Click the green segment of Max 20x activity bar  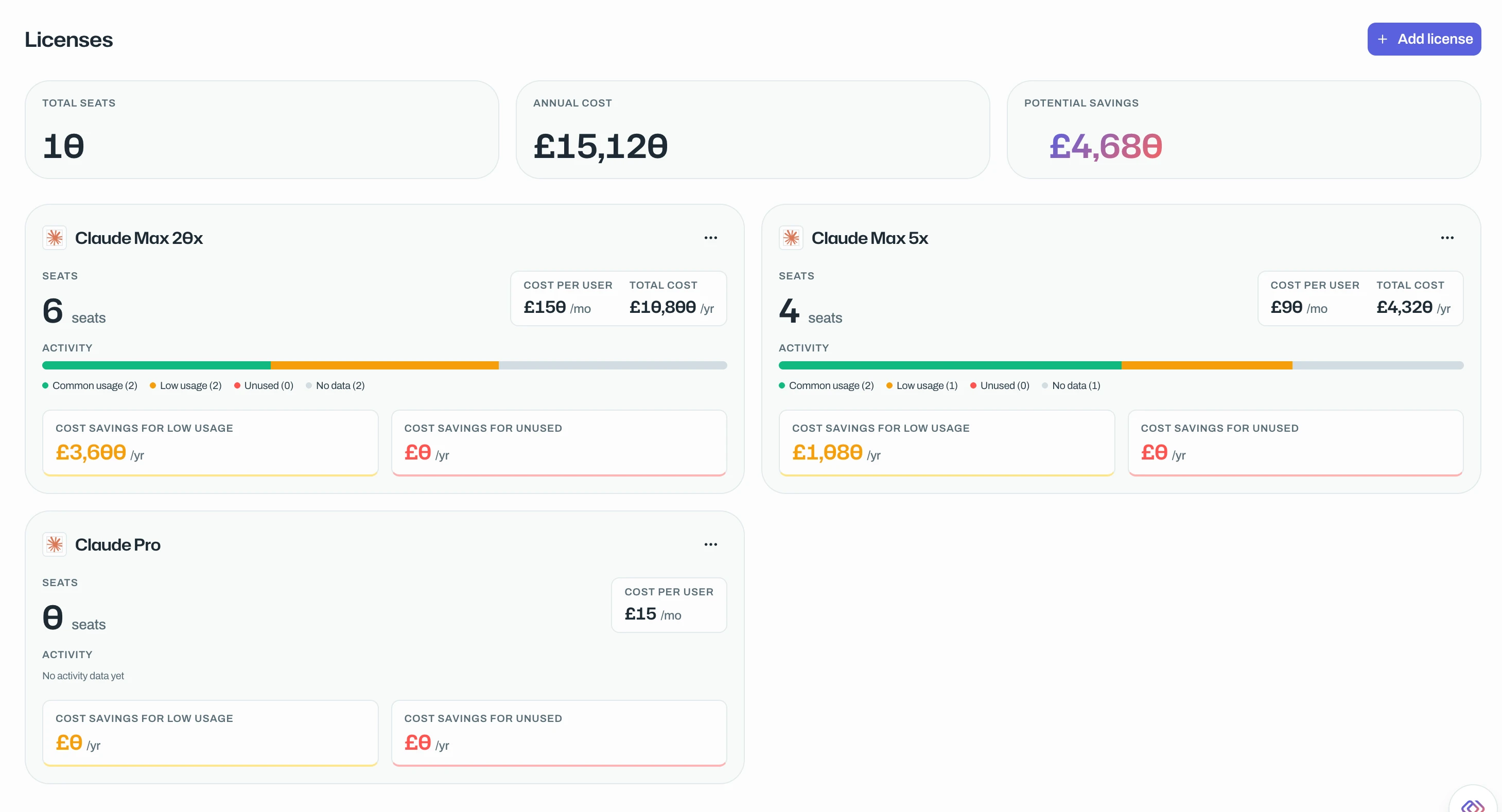[x=156, y=365]
